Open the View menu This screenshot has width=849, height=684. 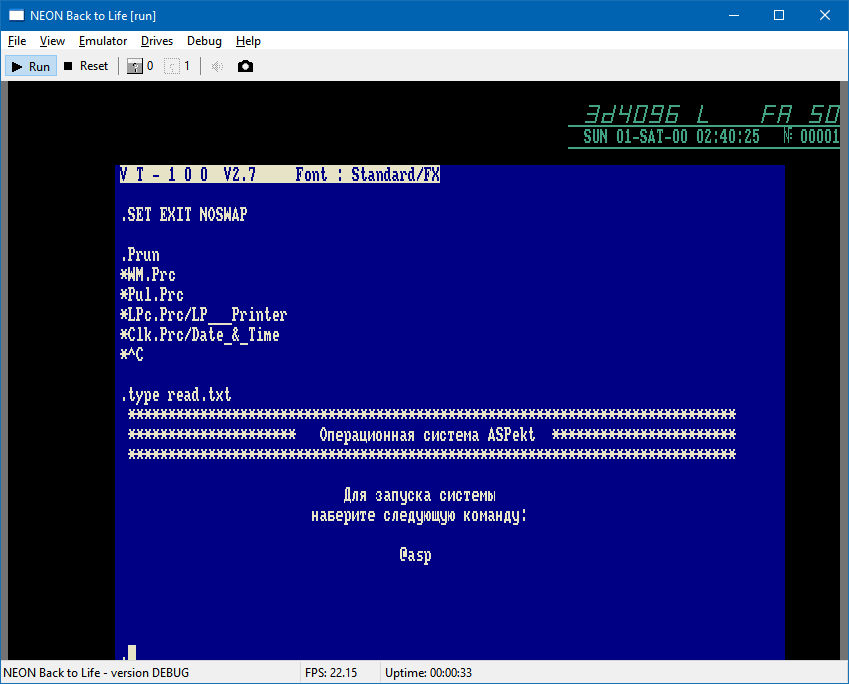[x=52, y=41]
